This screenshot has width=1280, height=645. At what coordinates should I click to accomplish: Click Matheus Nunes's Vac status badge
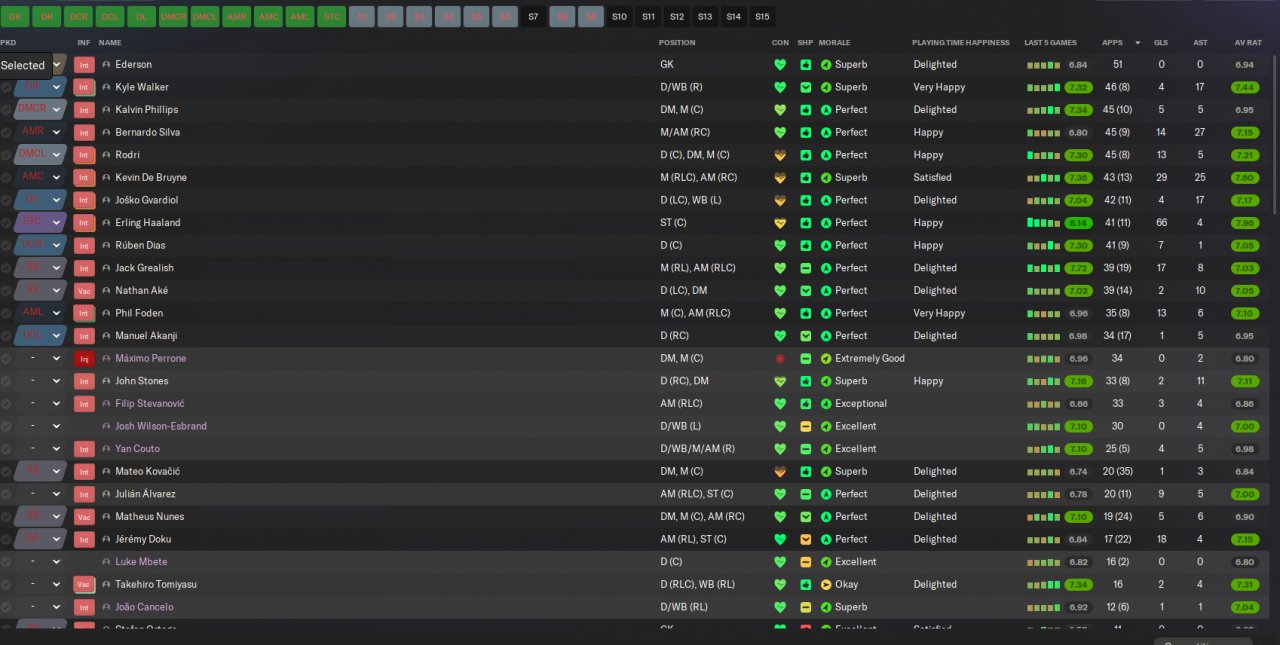coord(84,517)
